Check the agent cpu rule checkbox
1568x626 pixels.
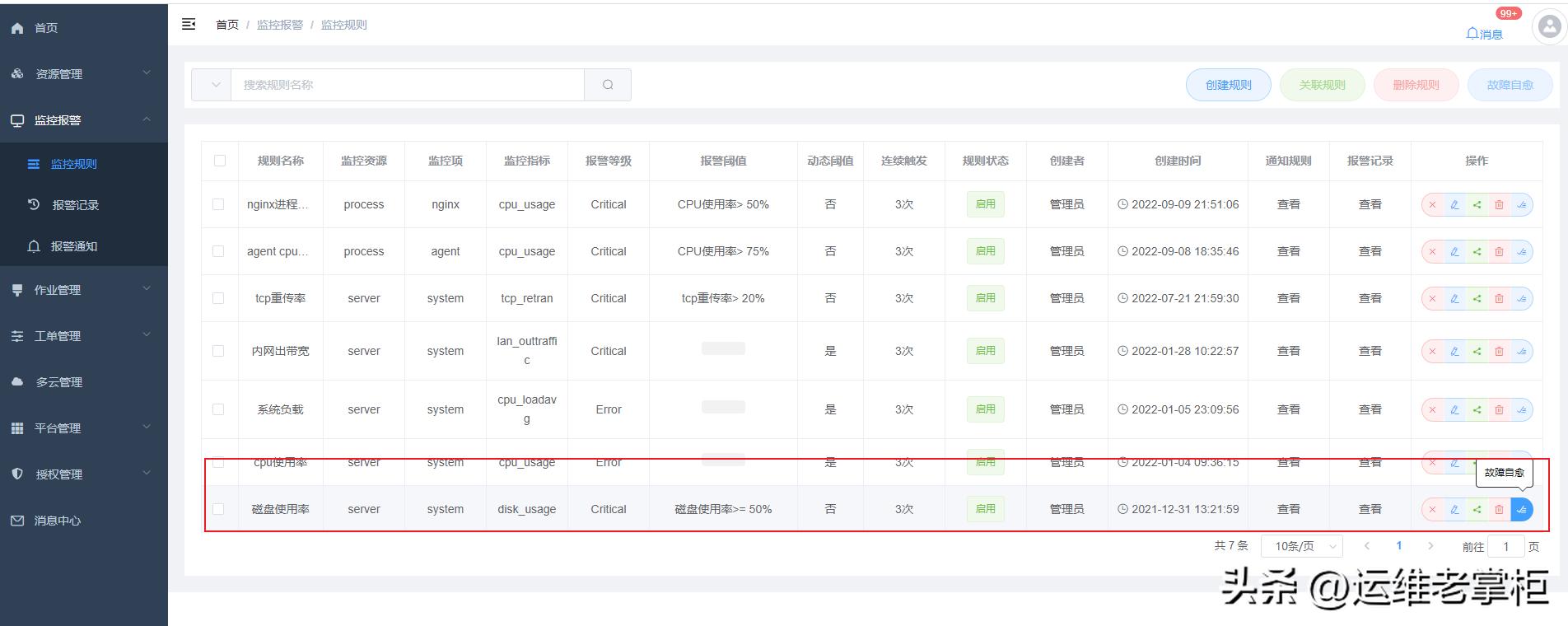pos(218,251)
